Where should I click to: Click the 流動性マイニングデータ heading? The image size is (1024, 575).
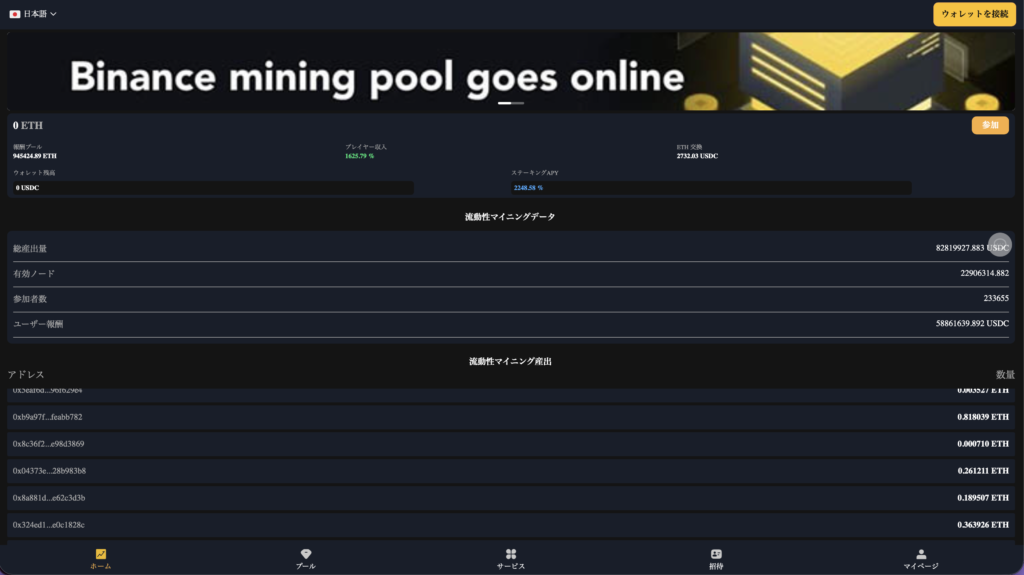coord(510,217)
